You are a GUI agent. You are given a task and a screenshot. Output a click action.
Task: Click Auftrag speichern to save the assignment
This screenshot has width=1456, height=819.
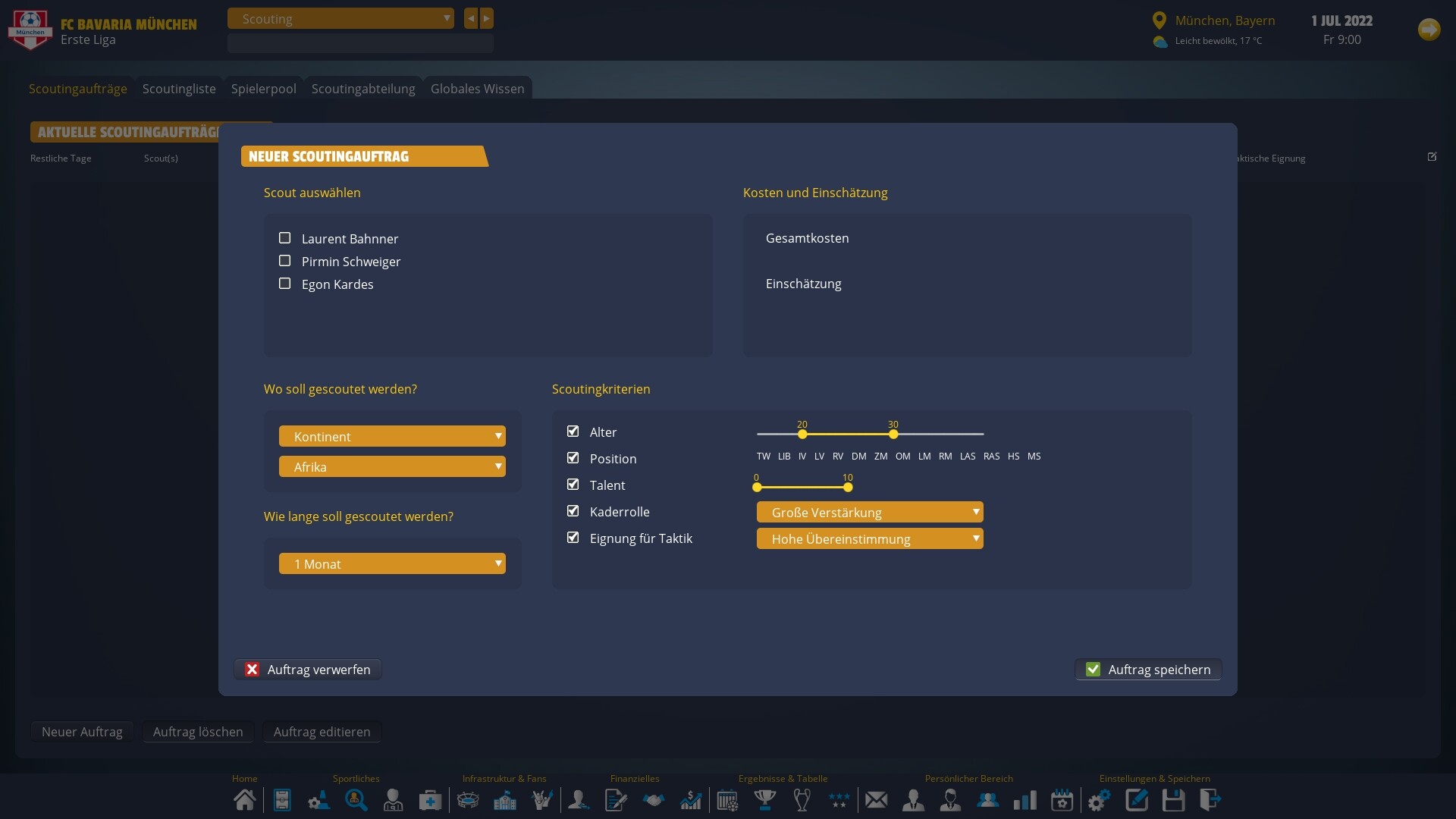(1147, 669)
